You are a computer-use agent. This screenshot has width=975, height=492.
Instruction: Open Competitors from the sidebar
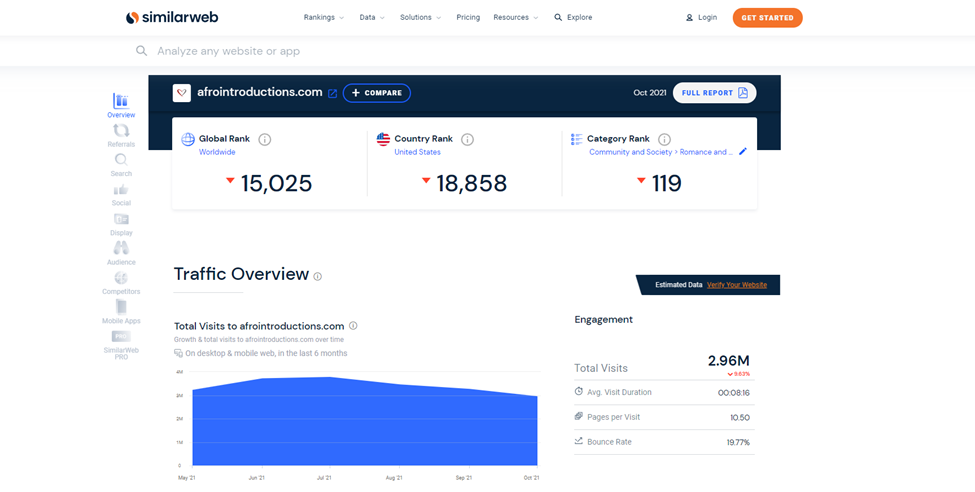coord(121,281)
